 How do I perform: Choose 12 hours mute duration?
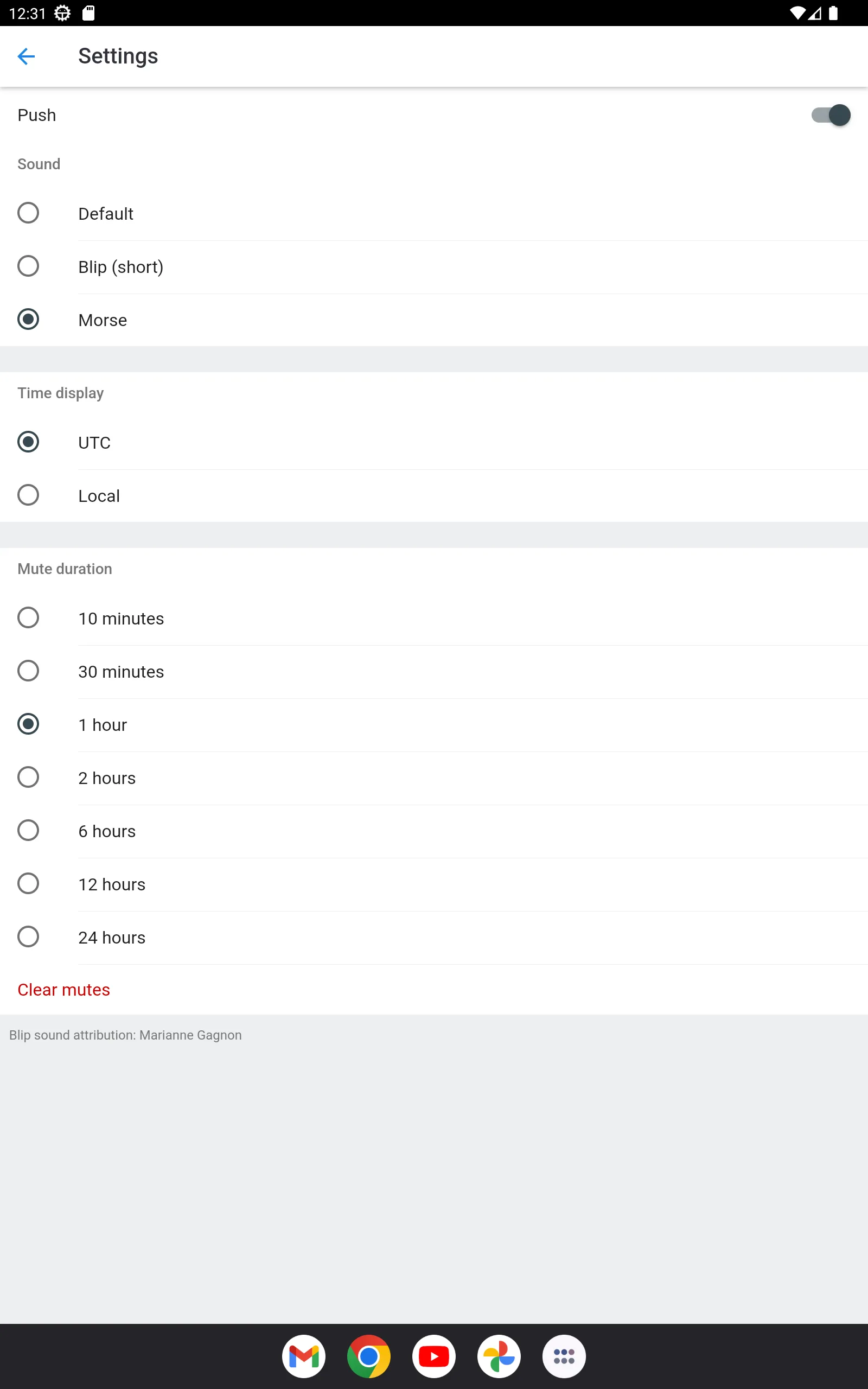click(28, 884)
